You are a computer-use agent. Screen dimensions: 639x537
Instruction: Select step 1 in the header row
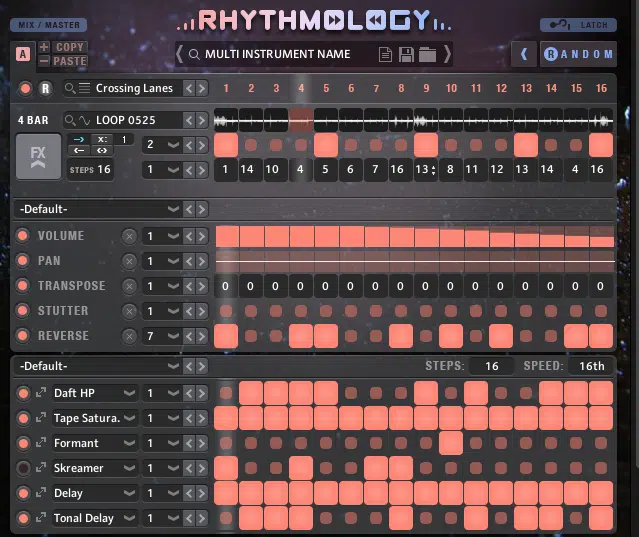click(x=226, y=88)
